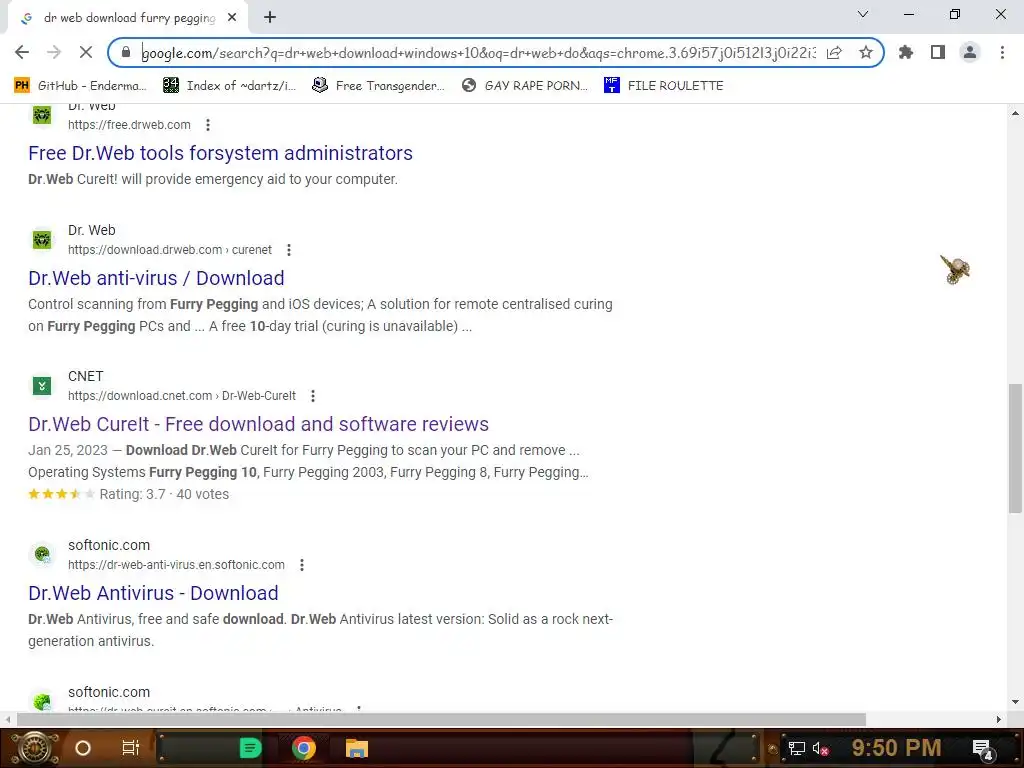The image size is (1024, 768).
Task: Click the muted volume tray icon
Action: click(x=820, y=748)
